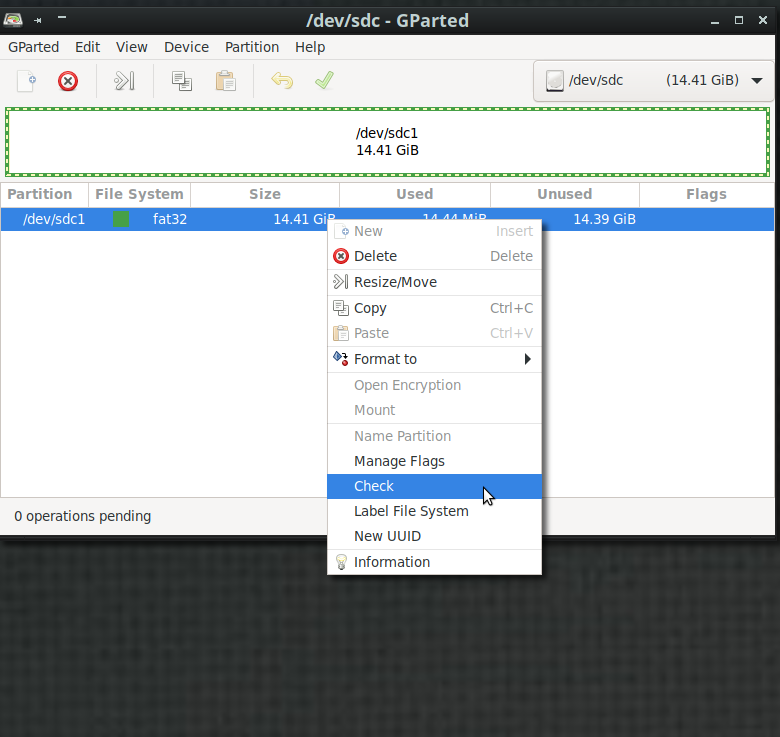This screenshot has height=737, width=780.
Task: Click the lightbulb Information icon in context menu
Action: tap(341, 562)
